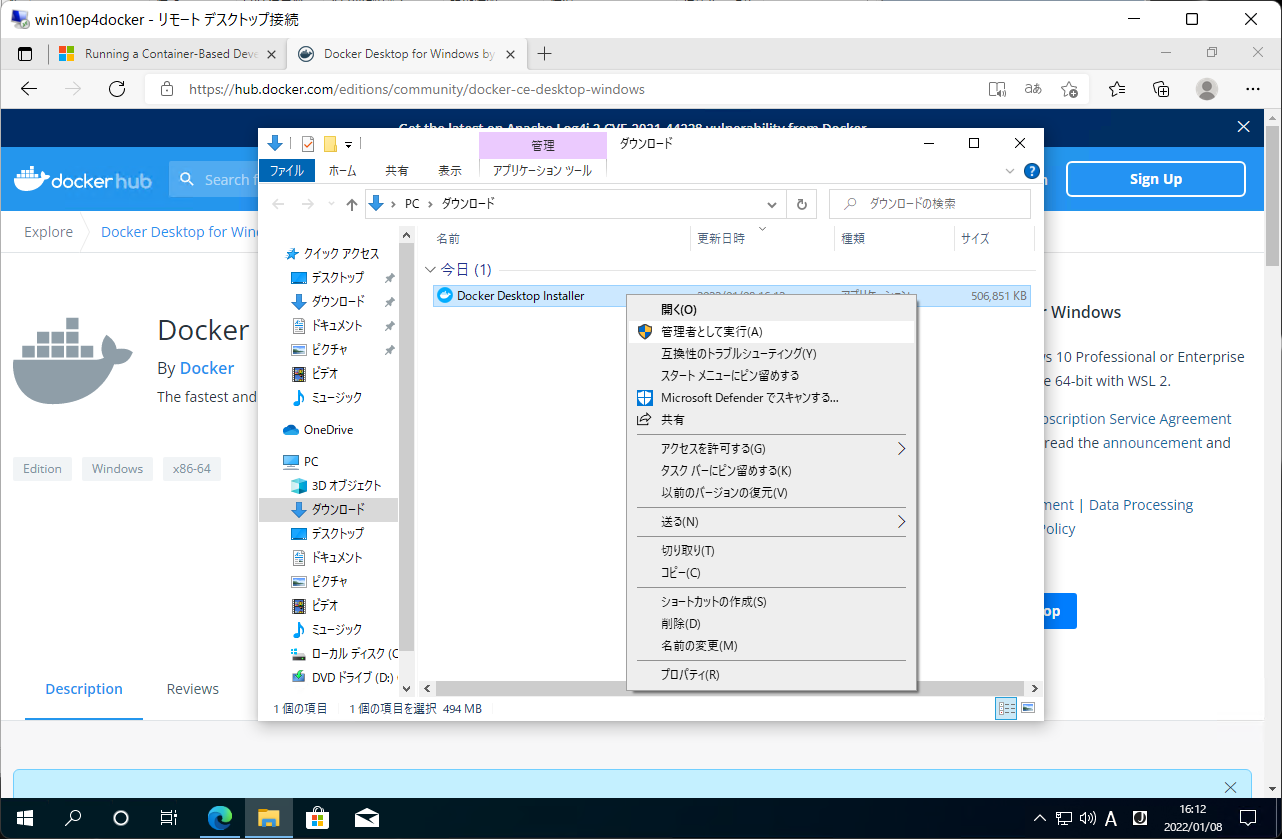Open Microsoft Store from the taskbar

[x=317, y=819]
